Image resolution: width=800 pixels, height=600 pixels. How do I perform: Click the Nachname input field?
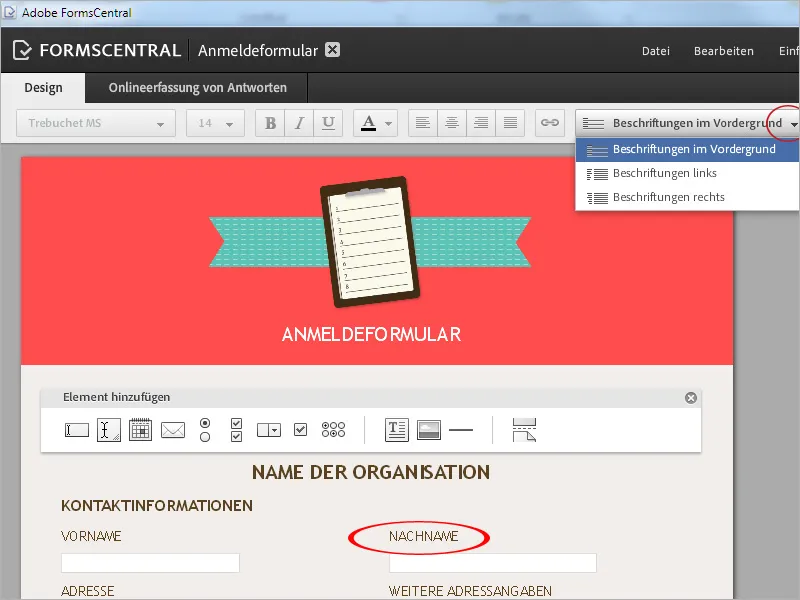pyautogui.click(x=492, y=563)
